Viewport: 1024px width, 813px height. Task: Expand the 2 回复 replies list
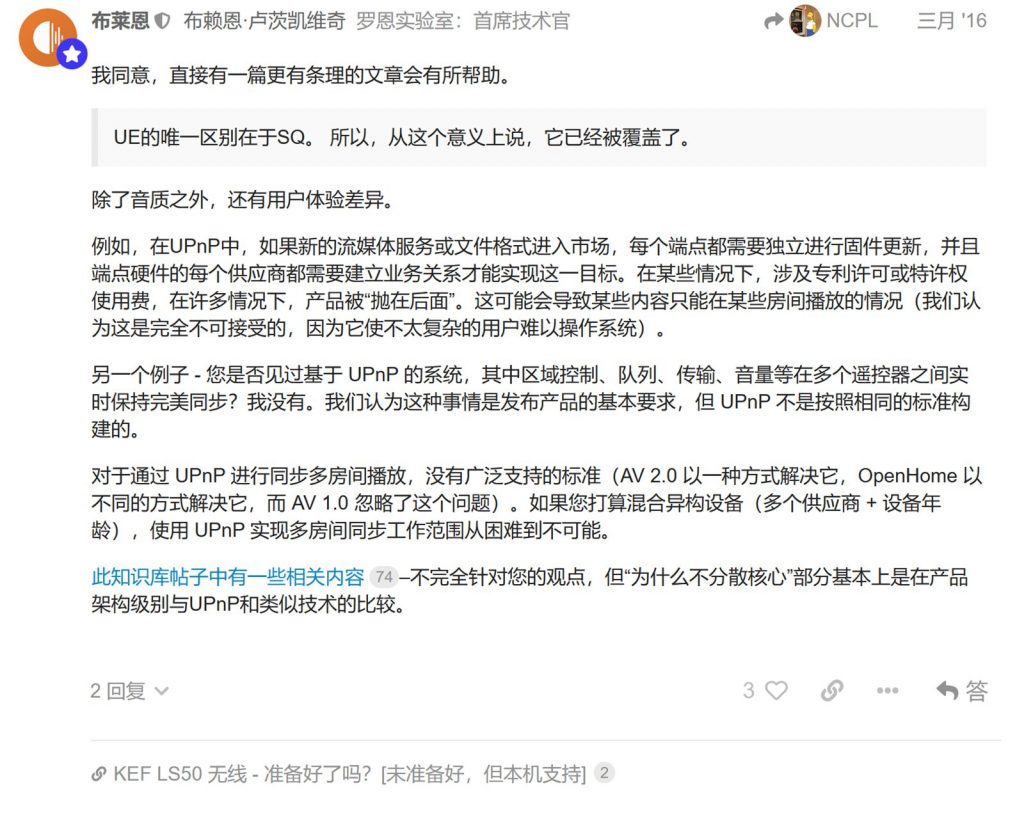pos(129,691)
